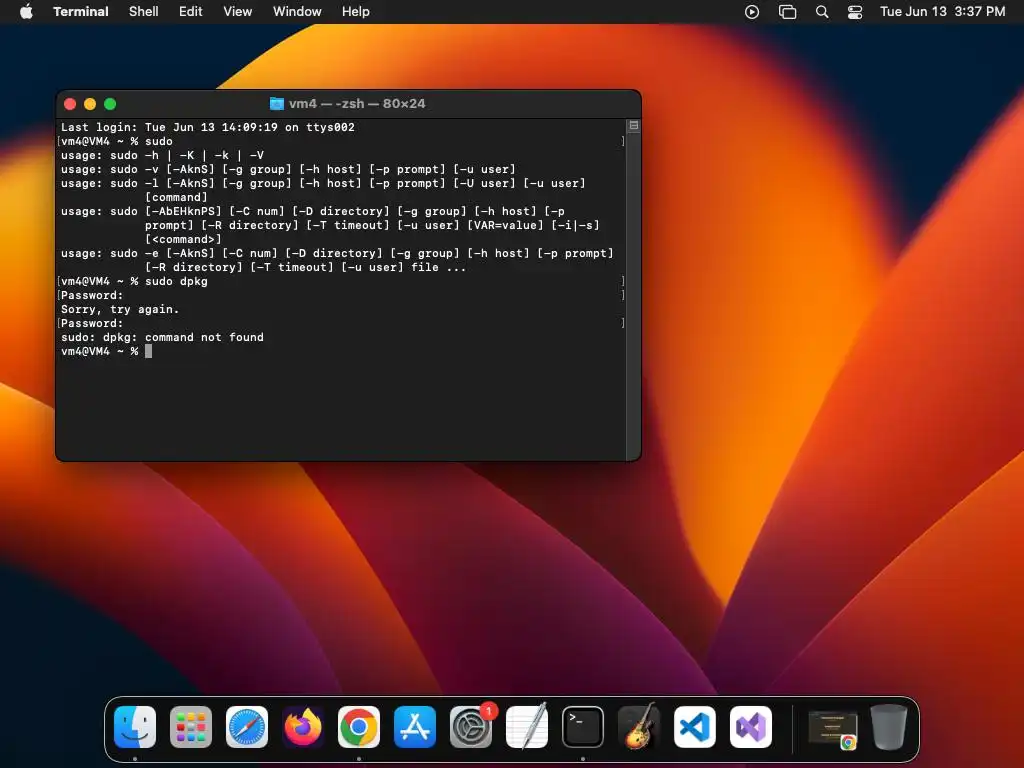Click the screen recording play icon in menu bar
Screen dimensions: 1024x768
[752, 12]
